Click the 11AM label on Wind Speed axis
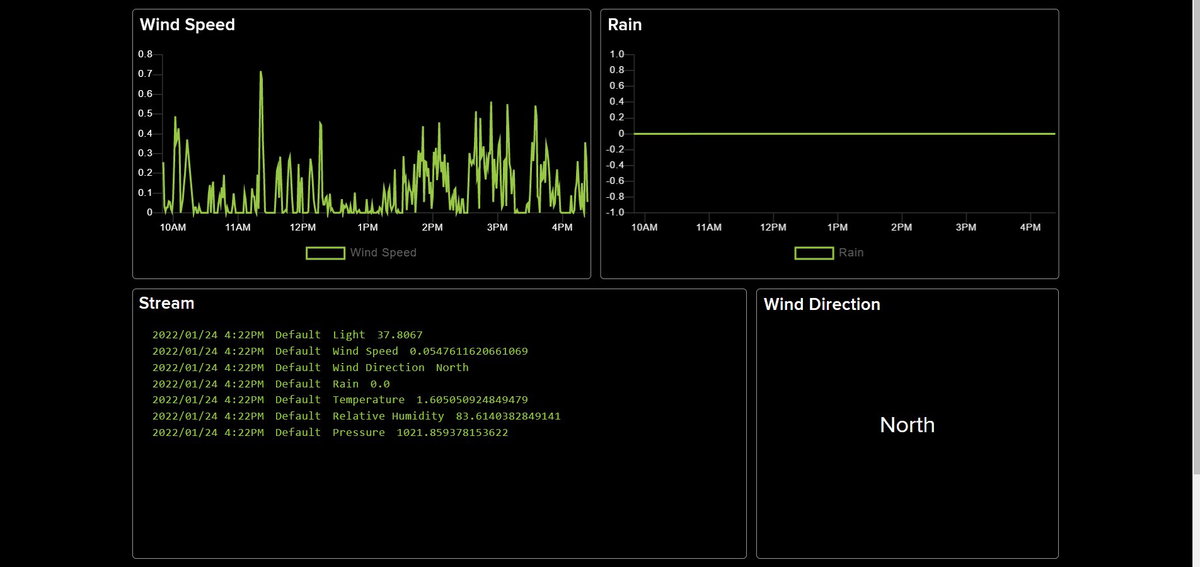The image size is (1200, 567). (x=238, y=228)
